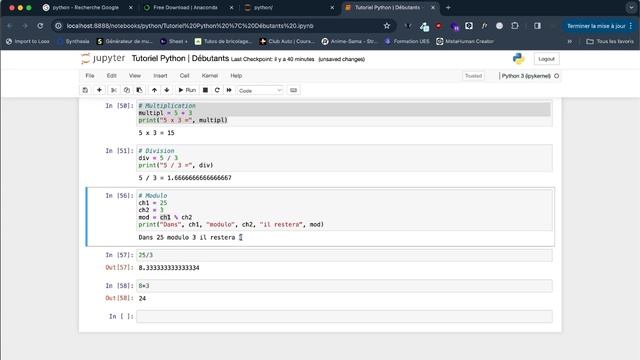Switch to the python/ tab

(263, 7)
